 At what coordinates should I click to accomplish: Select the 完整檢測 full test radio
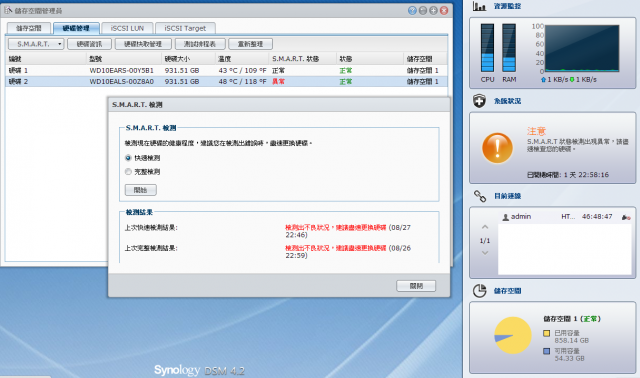(x=128, y=172)
